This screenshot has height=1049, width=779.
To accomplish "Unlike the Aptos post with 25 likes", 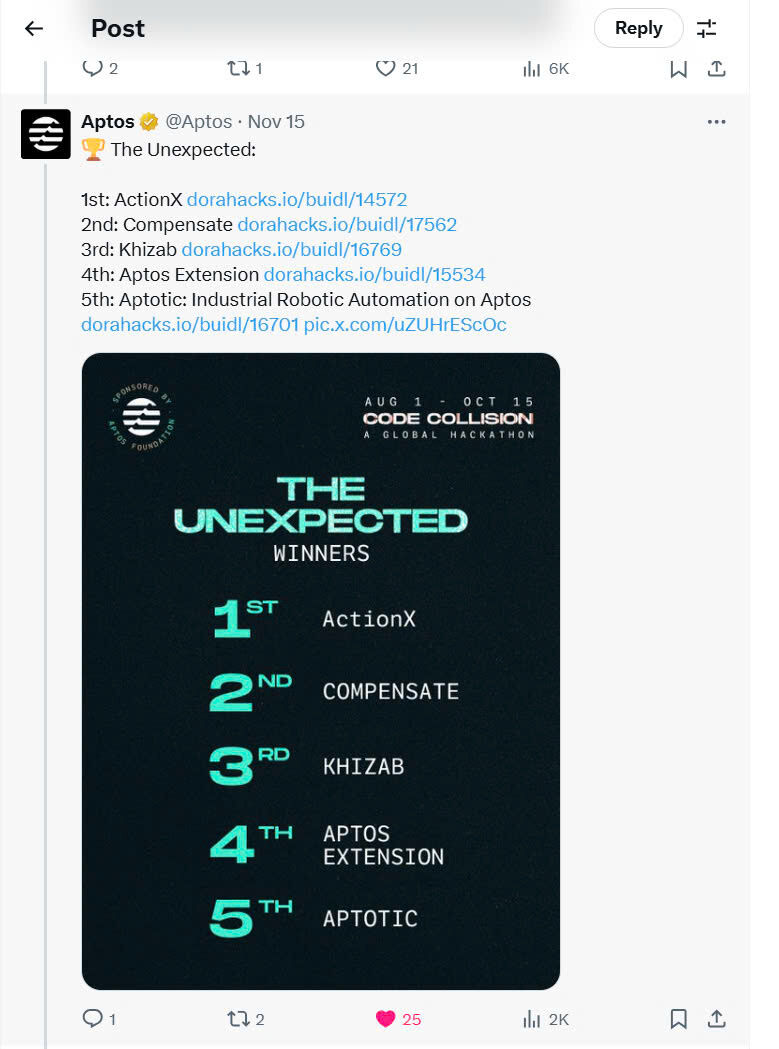I will [386, 1018].
